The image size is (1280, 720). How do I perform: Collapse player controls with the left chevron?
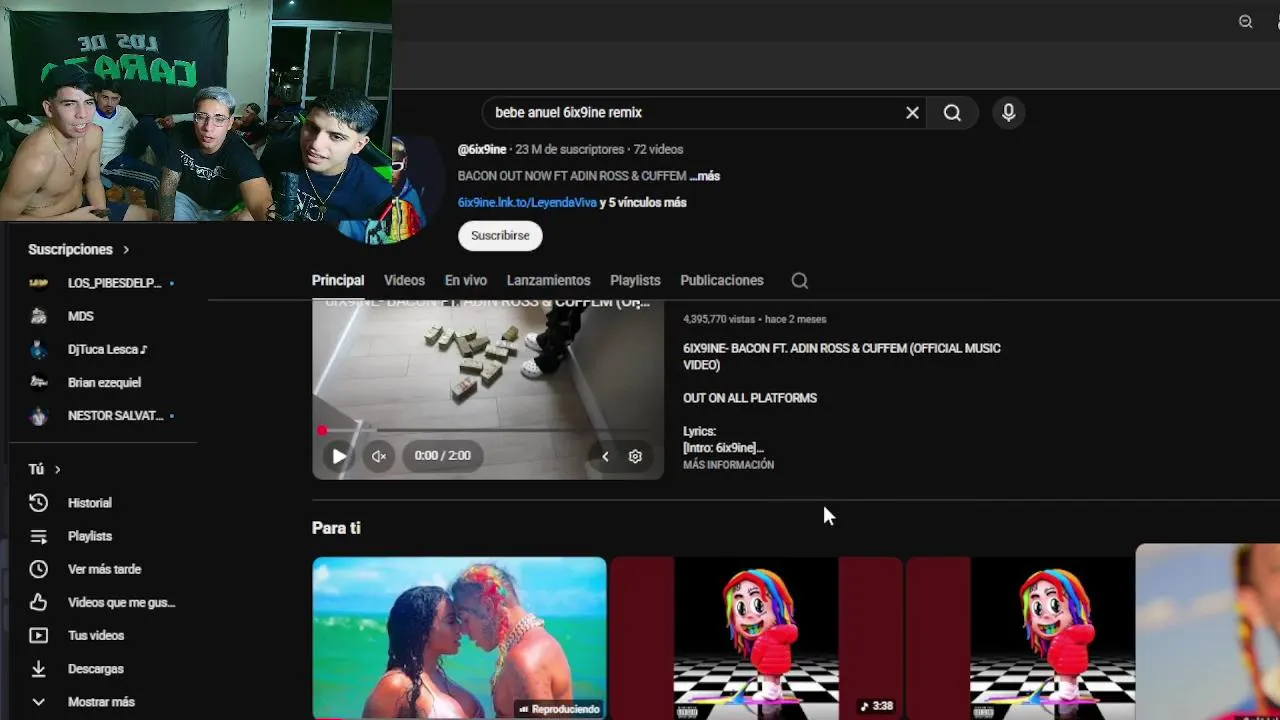tap(605, 456)
